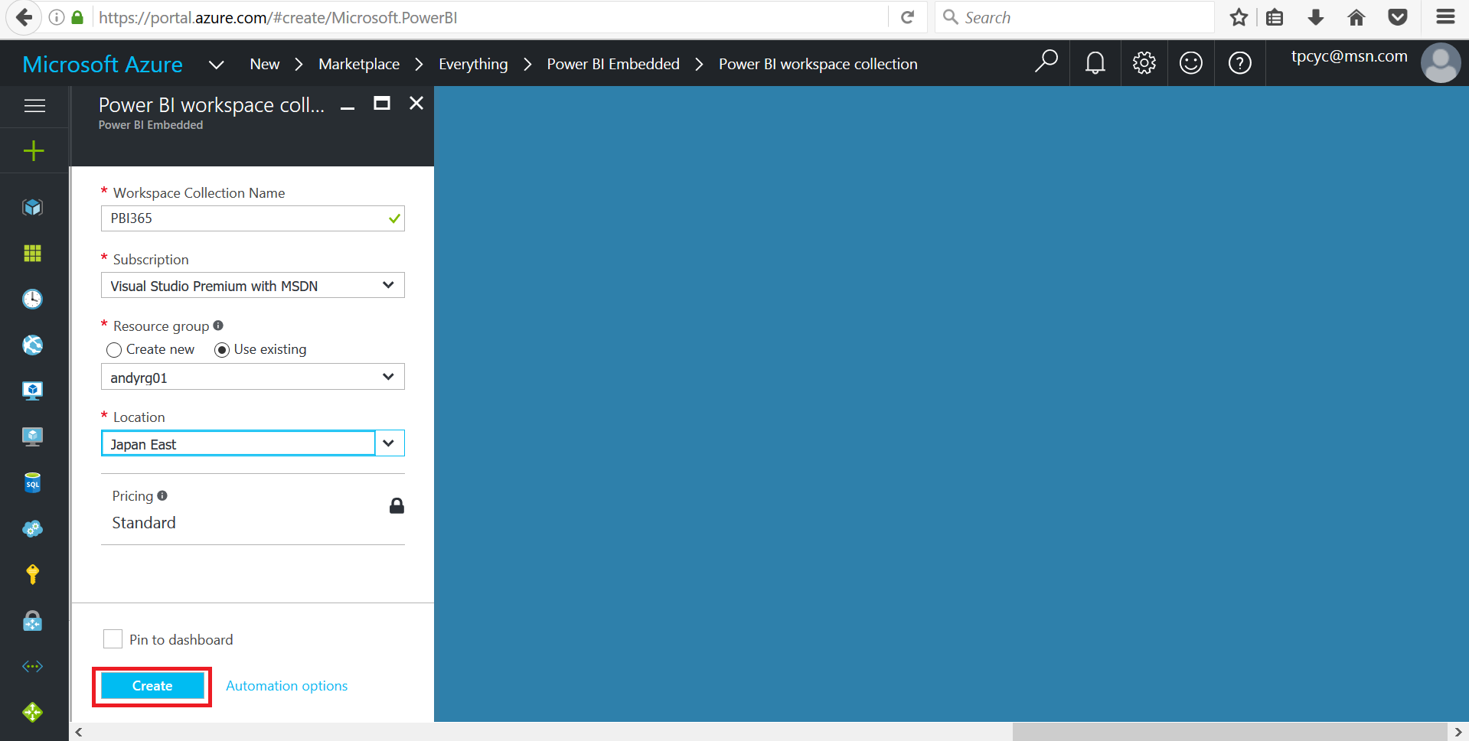
Task: Click the browser URL address bar
Action: pos(490,17)
